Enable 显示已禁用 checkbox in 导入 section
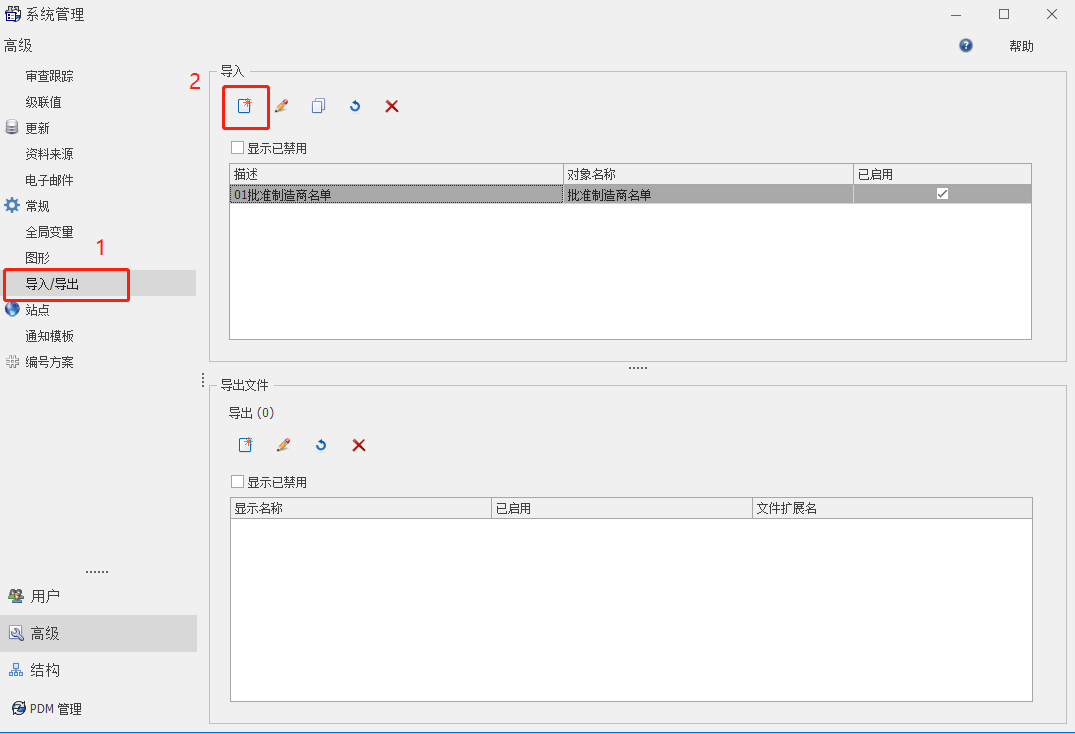The width and height of the screenshot is (1075, 734). (237, 148)
